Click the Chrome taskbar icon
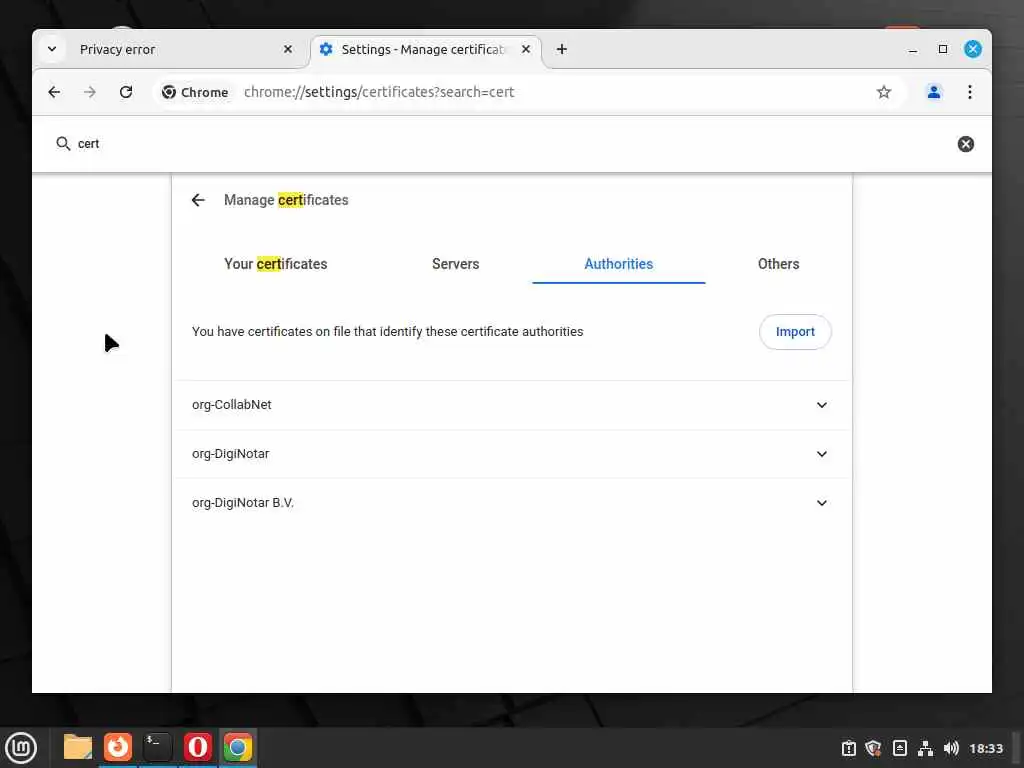This screenshot has width=1024, height=768. coord(238,748)
